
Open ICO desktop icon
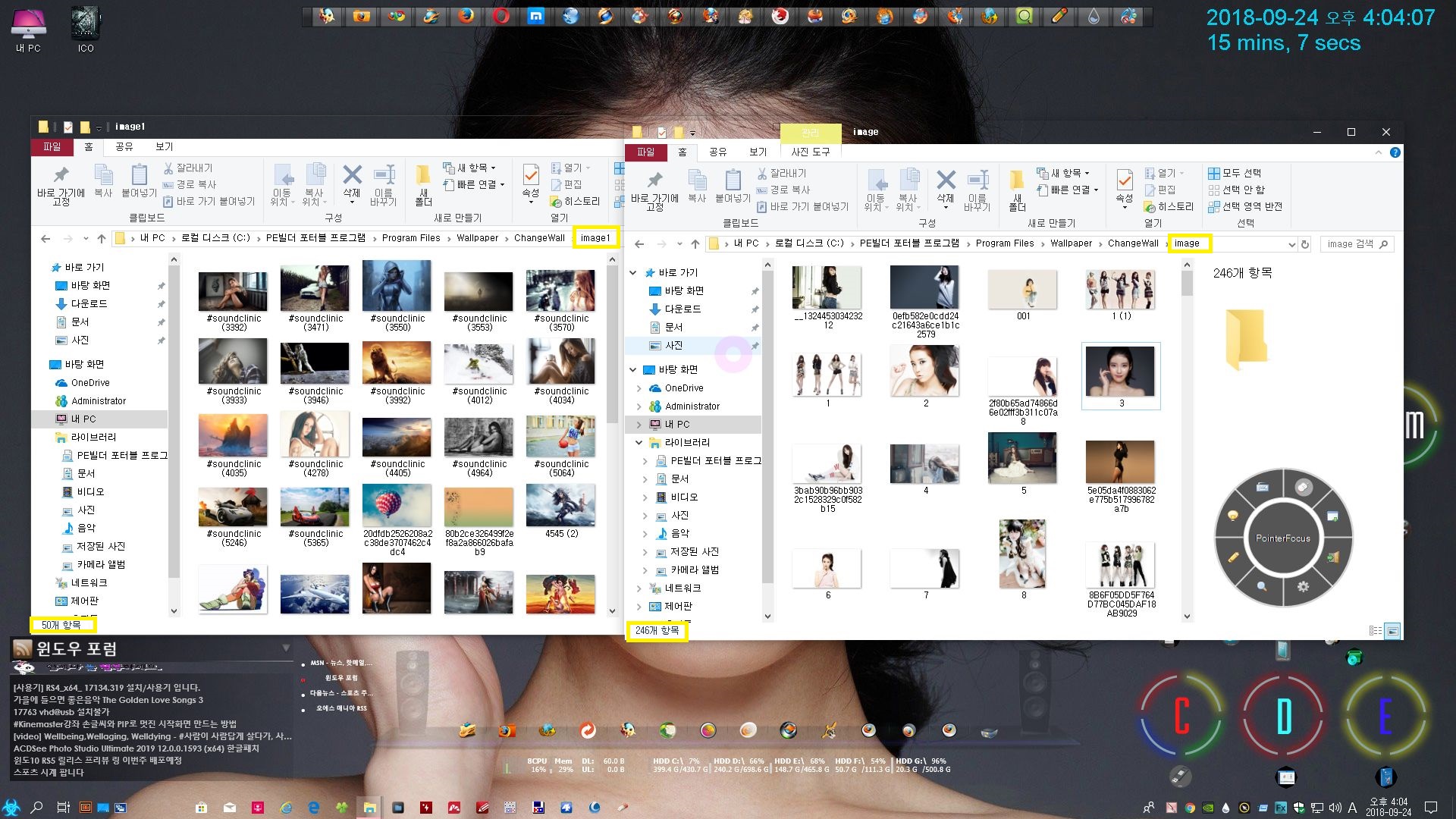click(x=86, y=31)
